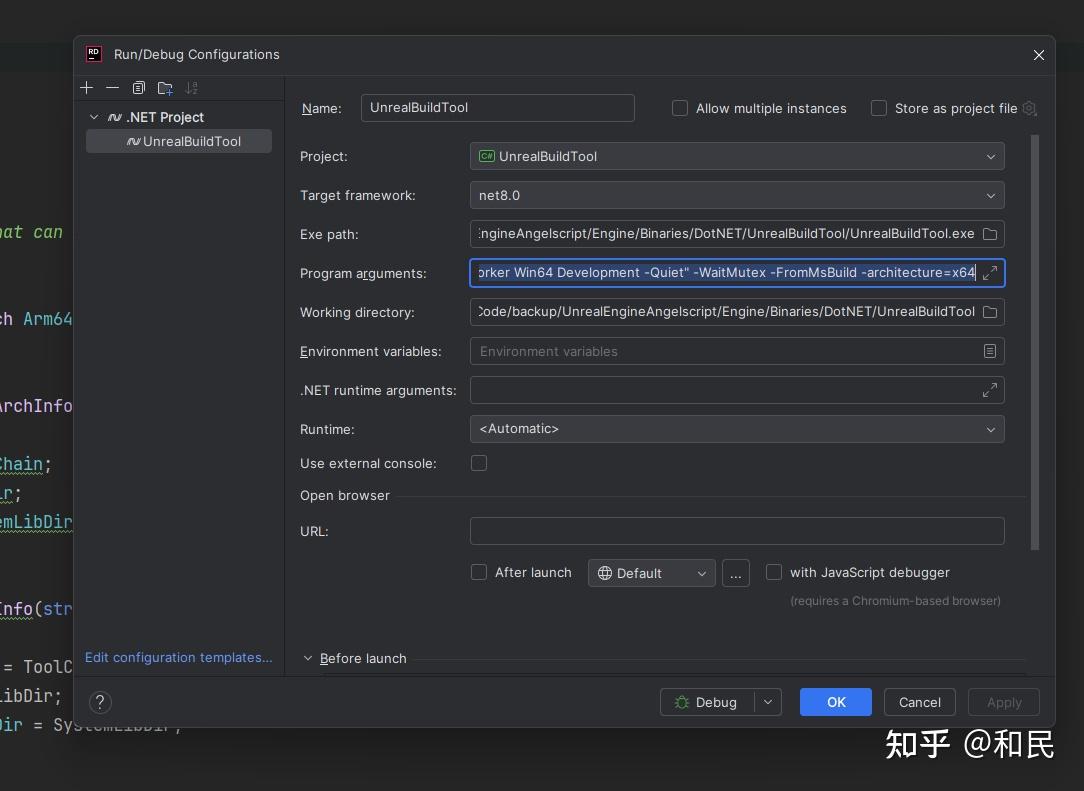The height and width of the screenshot is (791, 1084).
Task: Add a new configuration with the plus icon
Action: [86, 88]
